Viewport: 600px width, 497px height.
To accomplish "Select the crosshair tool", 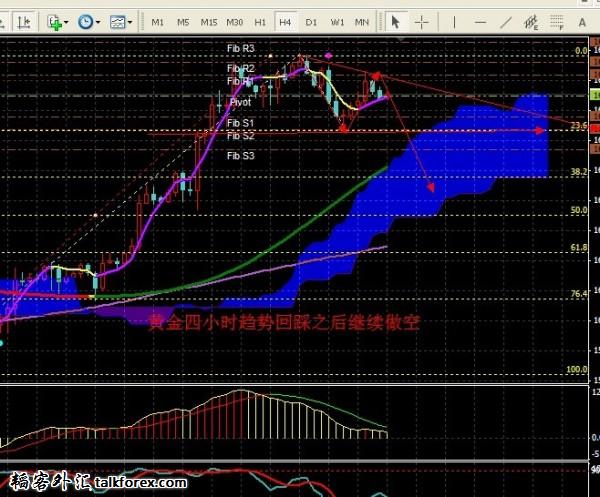I will (423, 21).
